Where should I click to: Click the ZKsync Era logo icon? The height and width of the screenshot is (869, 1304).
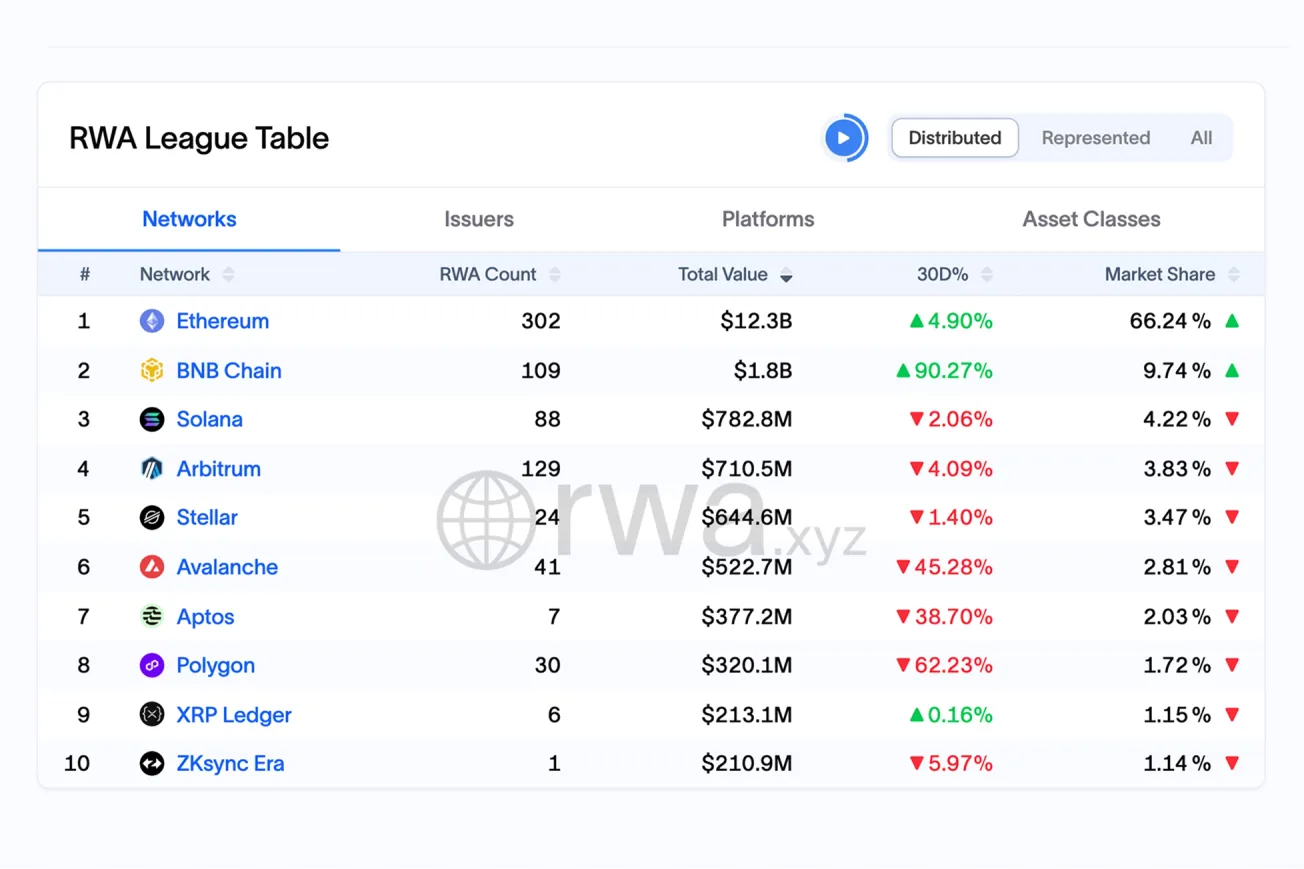(151, 764)
